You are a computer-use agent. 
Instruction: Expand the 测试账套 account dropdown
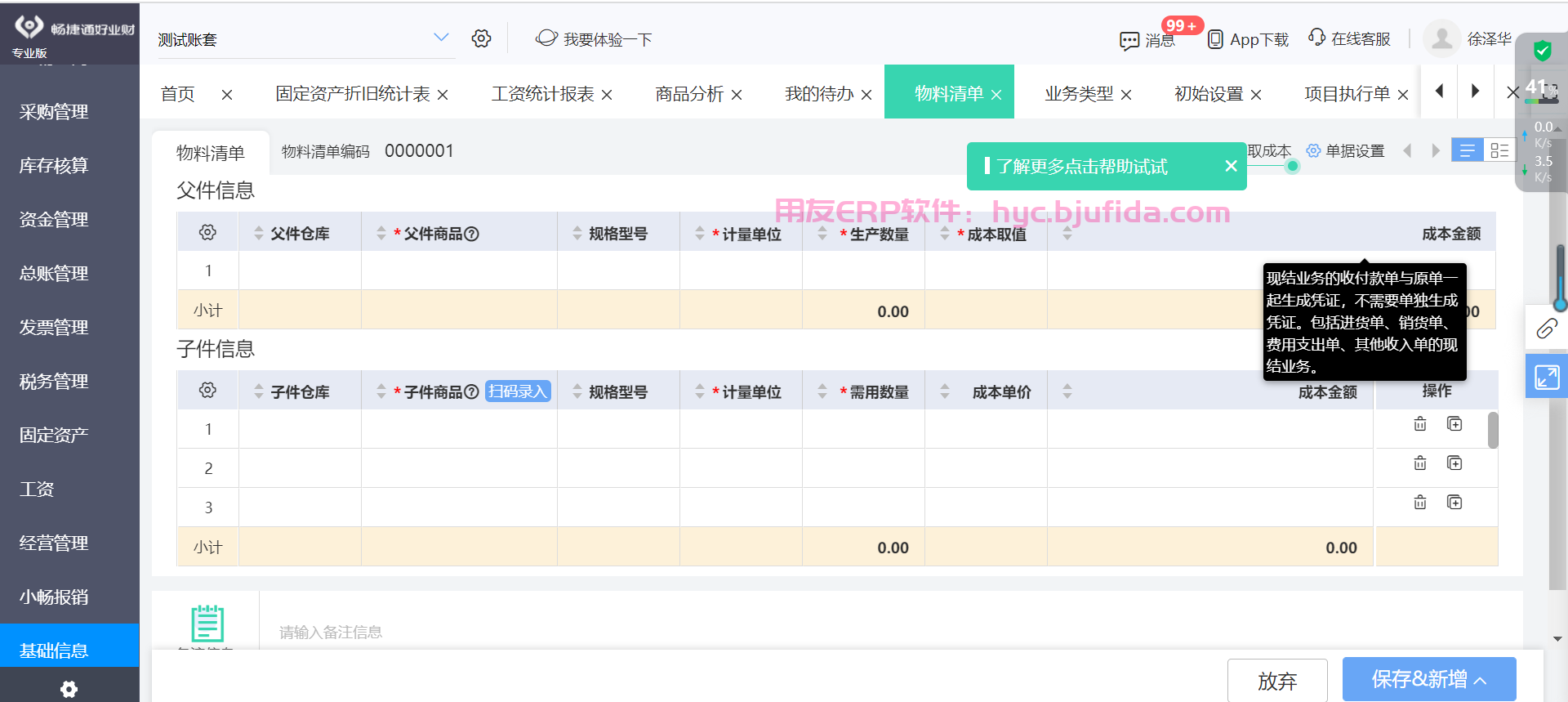pyautogui.click(x=441, y=38)
